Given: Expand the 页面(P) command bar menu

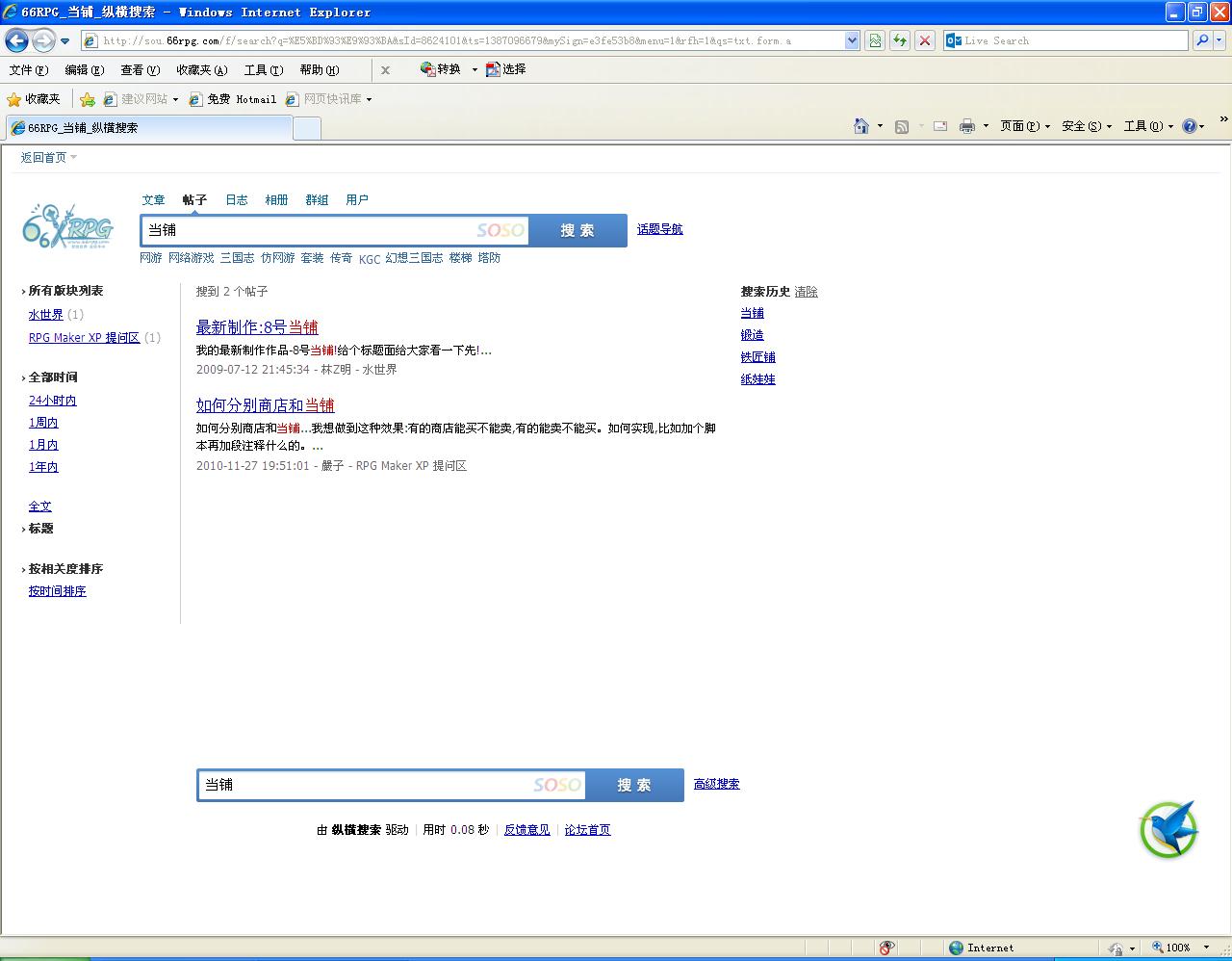Looking at the screenshot, I should (x=1024, y=126).
